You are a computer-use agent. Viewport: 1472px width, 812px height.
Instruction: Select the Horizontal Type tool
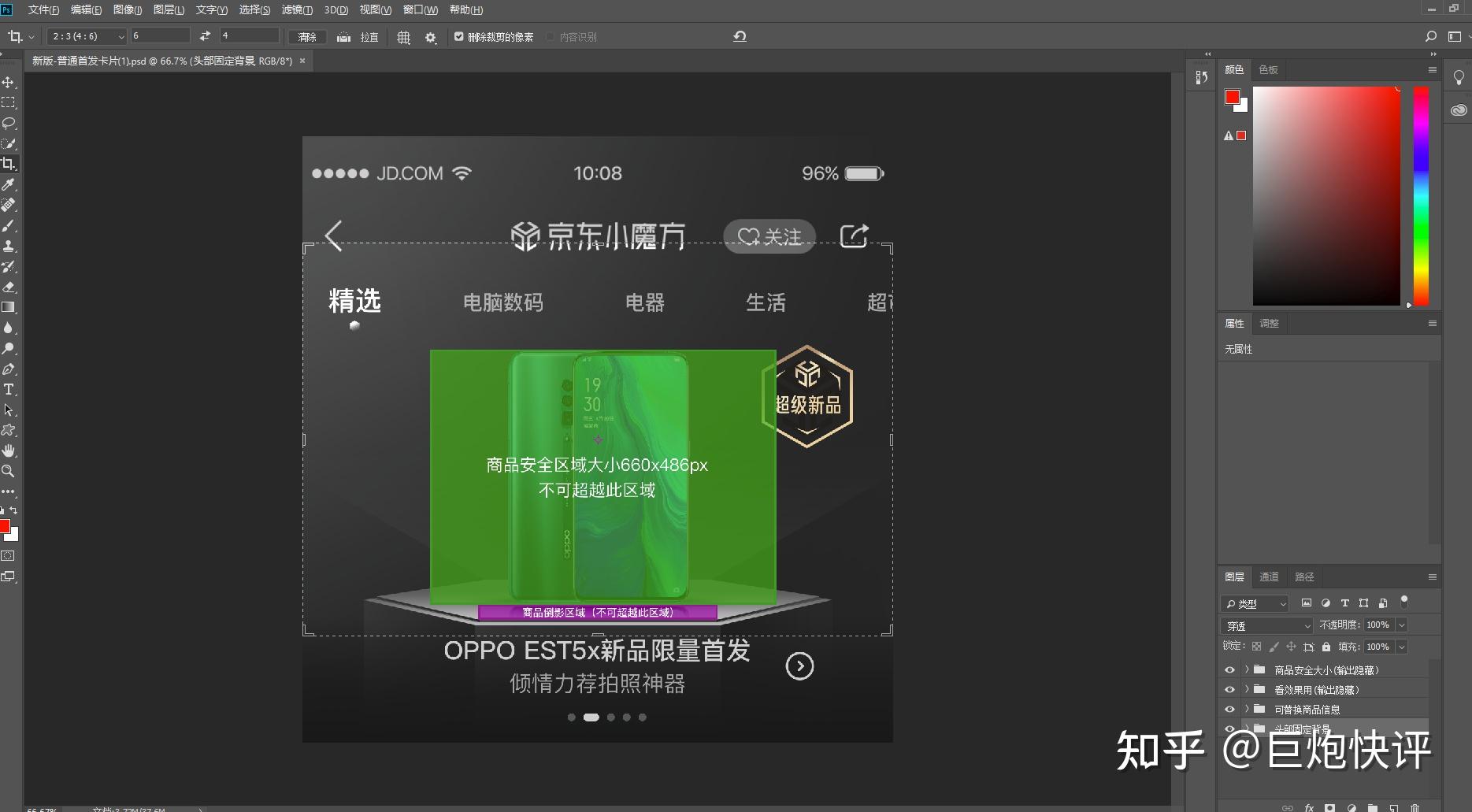click(x=8, y=389)
